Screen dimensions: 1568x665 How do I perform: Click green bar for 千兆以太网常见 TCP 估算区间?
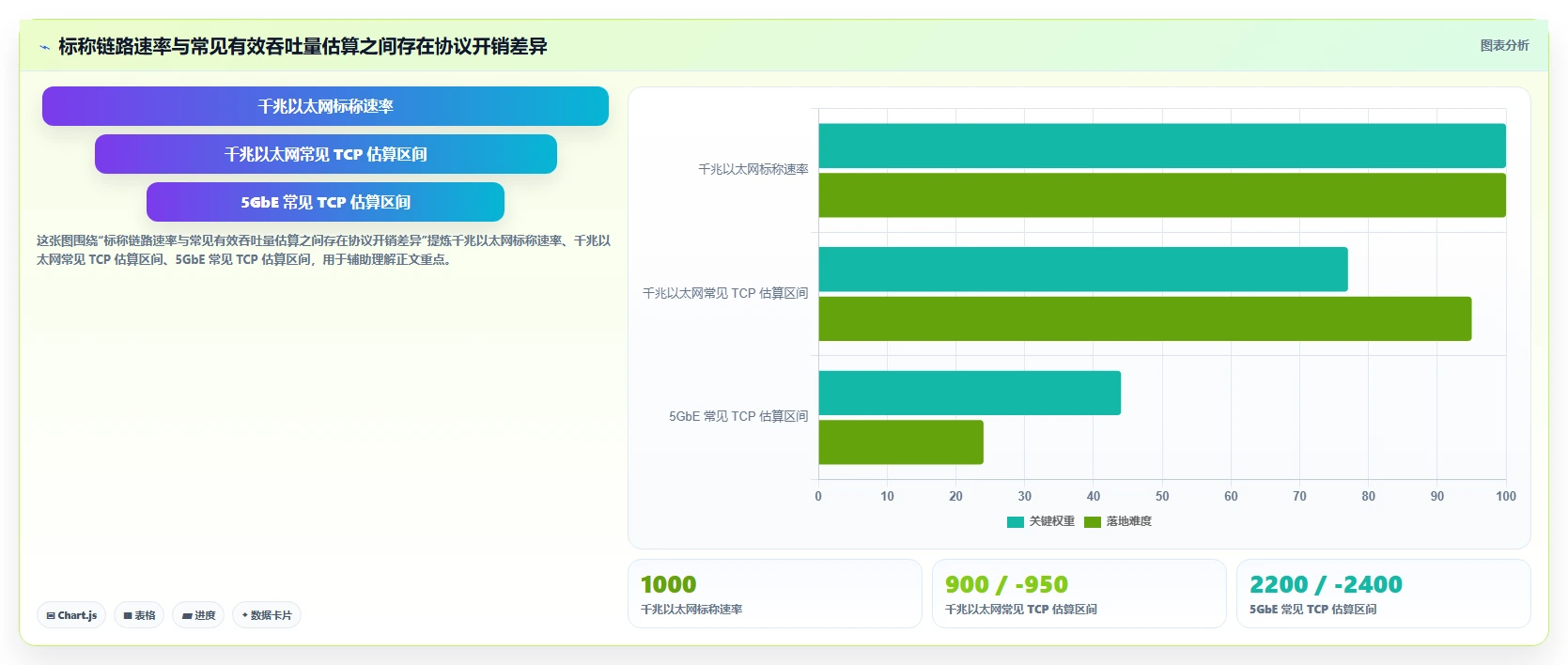[x=1145, y=318]
